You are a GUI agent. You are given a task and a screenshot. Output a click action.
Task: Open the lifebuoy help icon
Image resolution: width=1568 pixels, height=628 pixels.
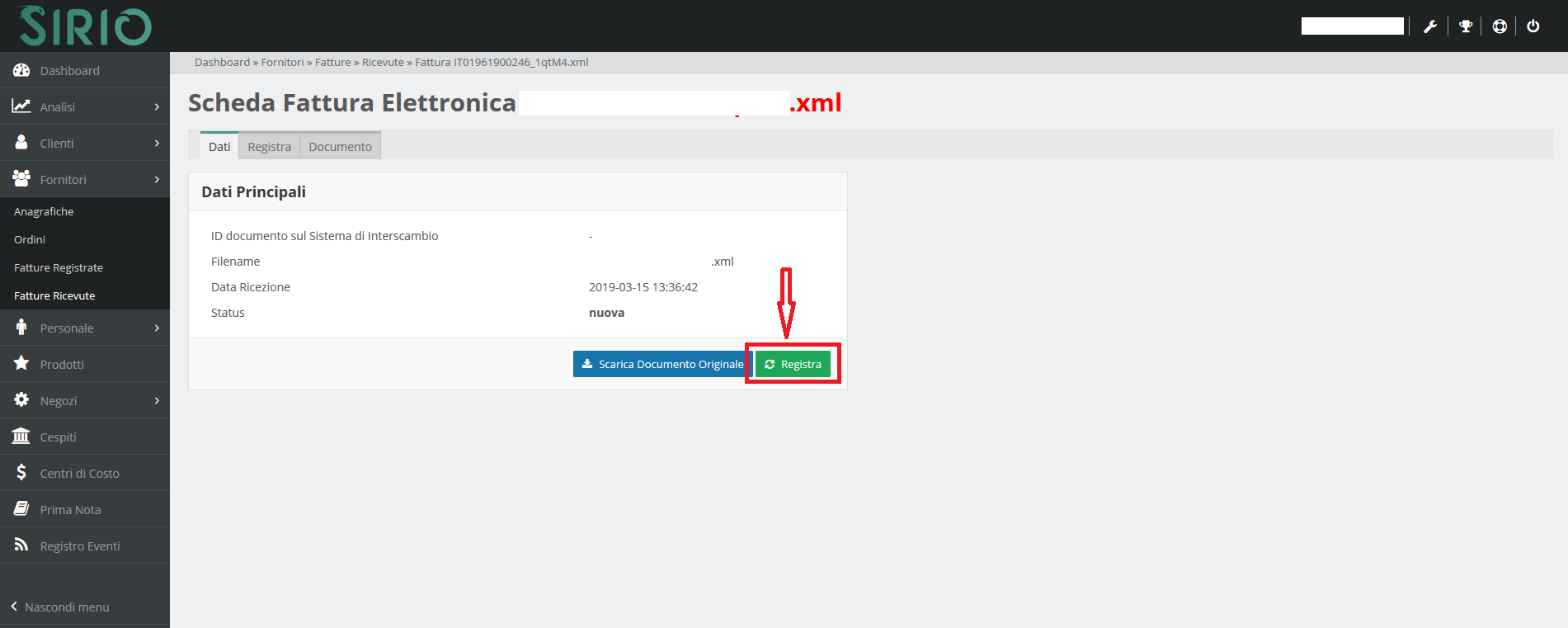pyautogui.click(x=1500, y=26)
